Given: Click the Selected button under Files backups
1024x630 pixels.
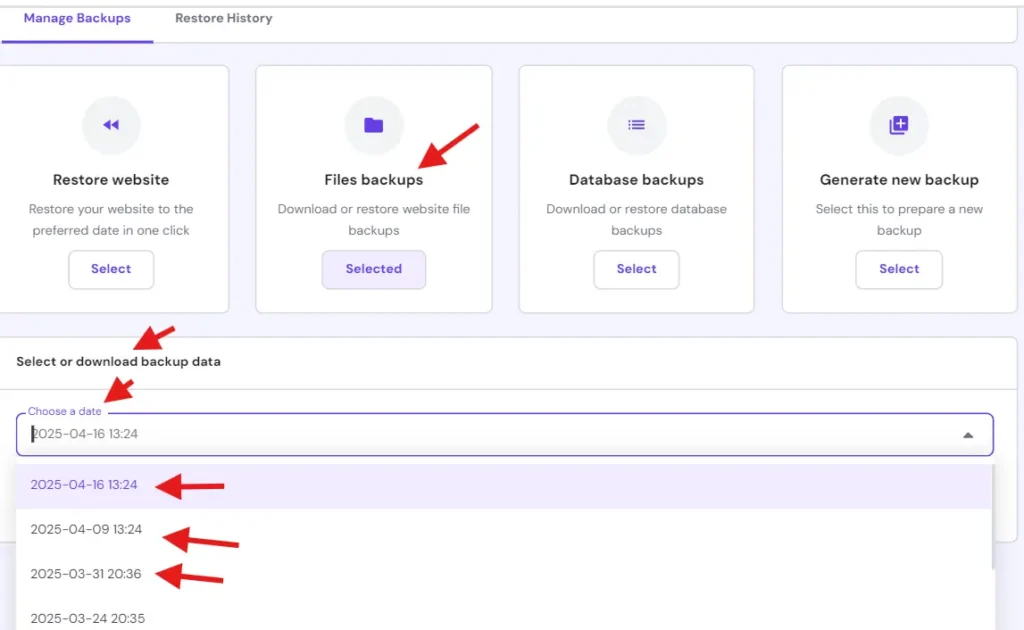Looking at the screenshot, I should tap(374, 269).
